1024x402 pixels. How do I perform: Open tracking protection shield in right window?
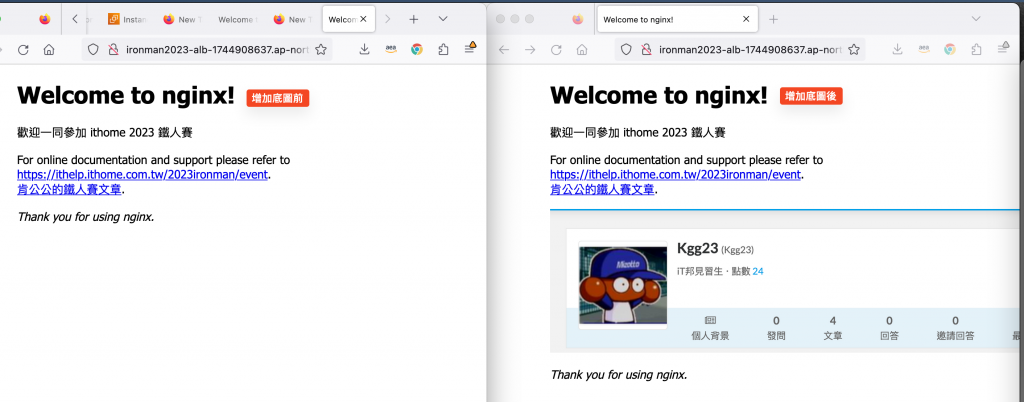coord(626,49)
